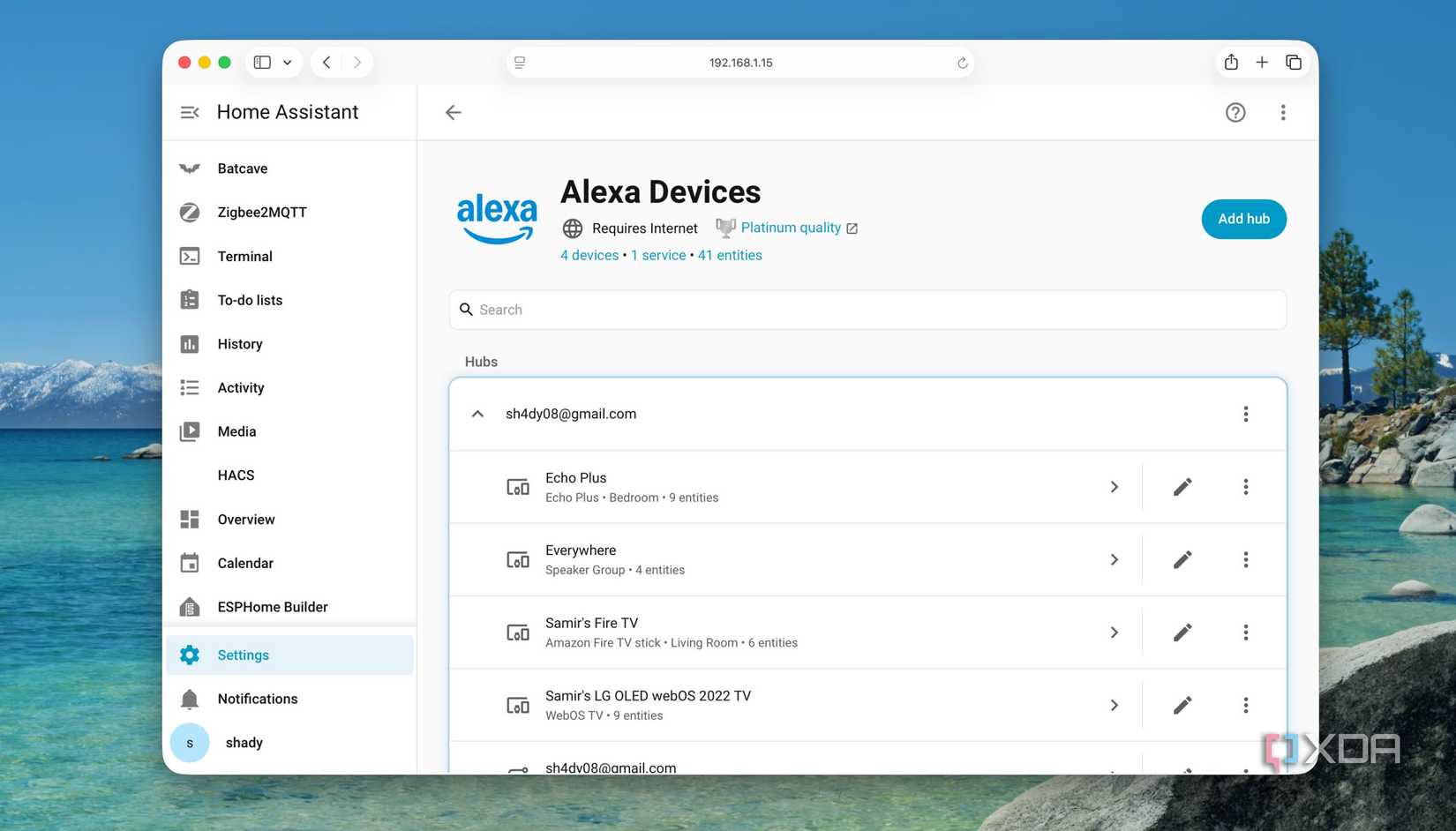
Task: Open the 41 entities link
Action: point(730,255)
